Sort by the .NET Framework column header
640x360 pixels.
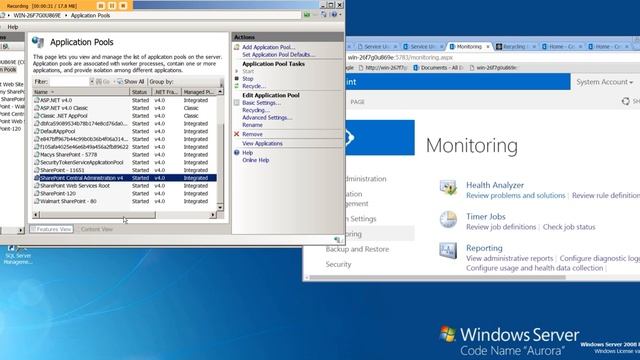click(166, 92)
